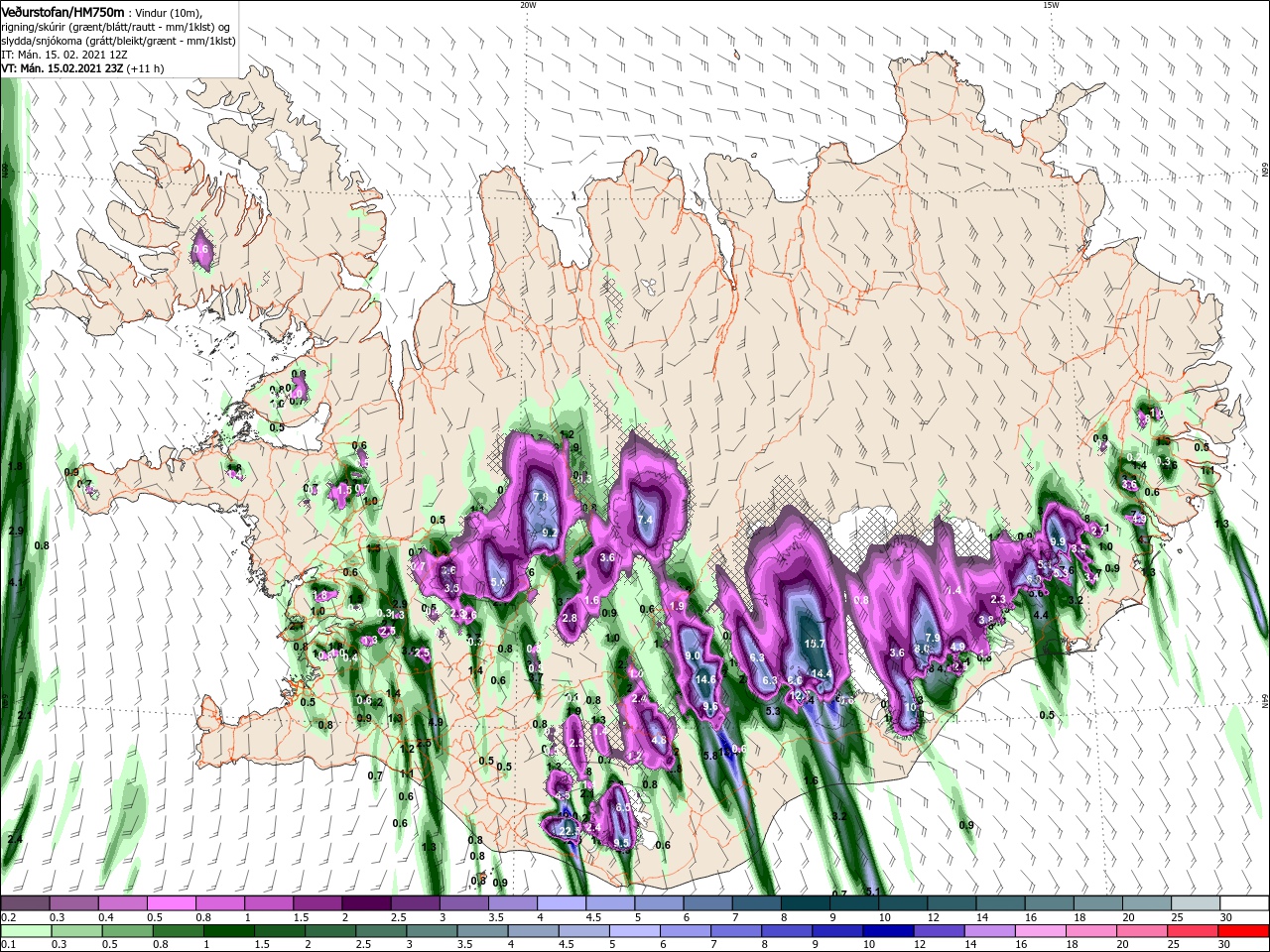Click the 0.2 label of the upper legend

click(x=8, y=917)
